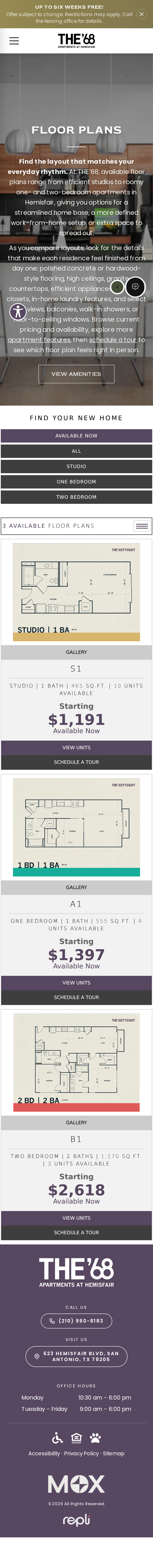153x1568 pixels.
Task: Select the Studio filter tab
Action: tap(76, 466)
